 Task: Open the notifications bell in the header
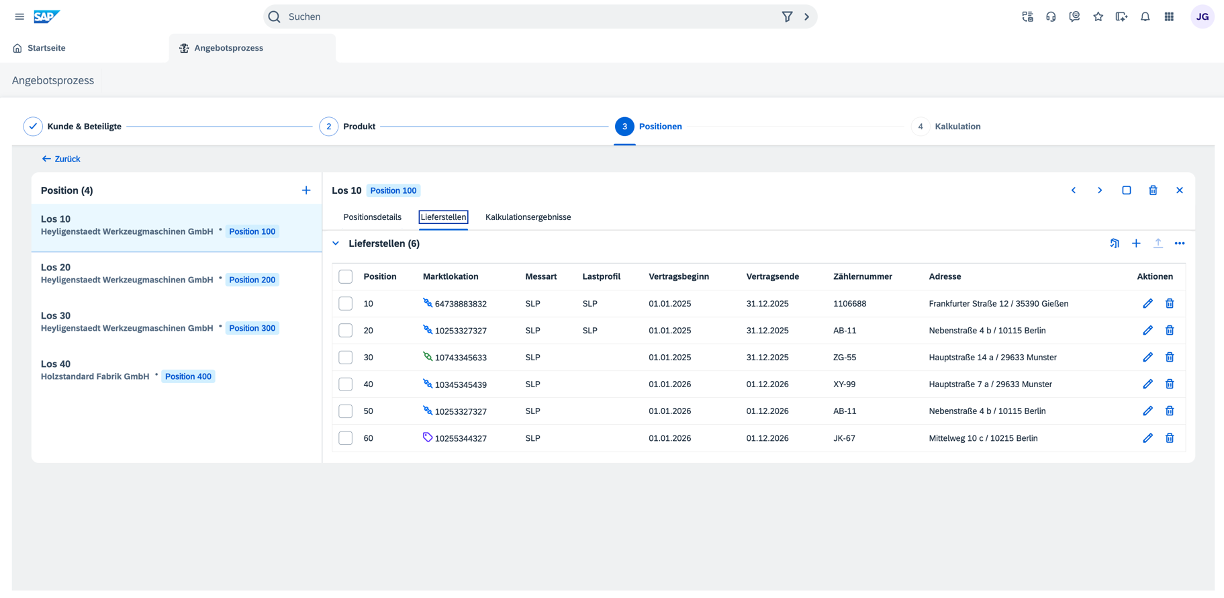pyautogui.click(x=1145, y=17)
